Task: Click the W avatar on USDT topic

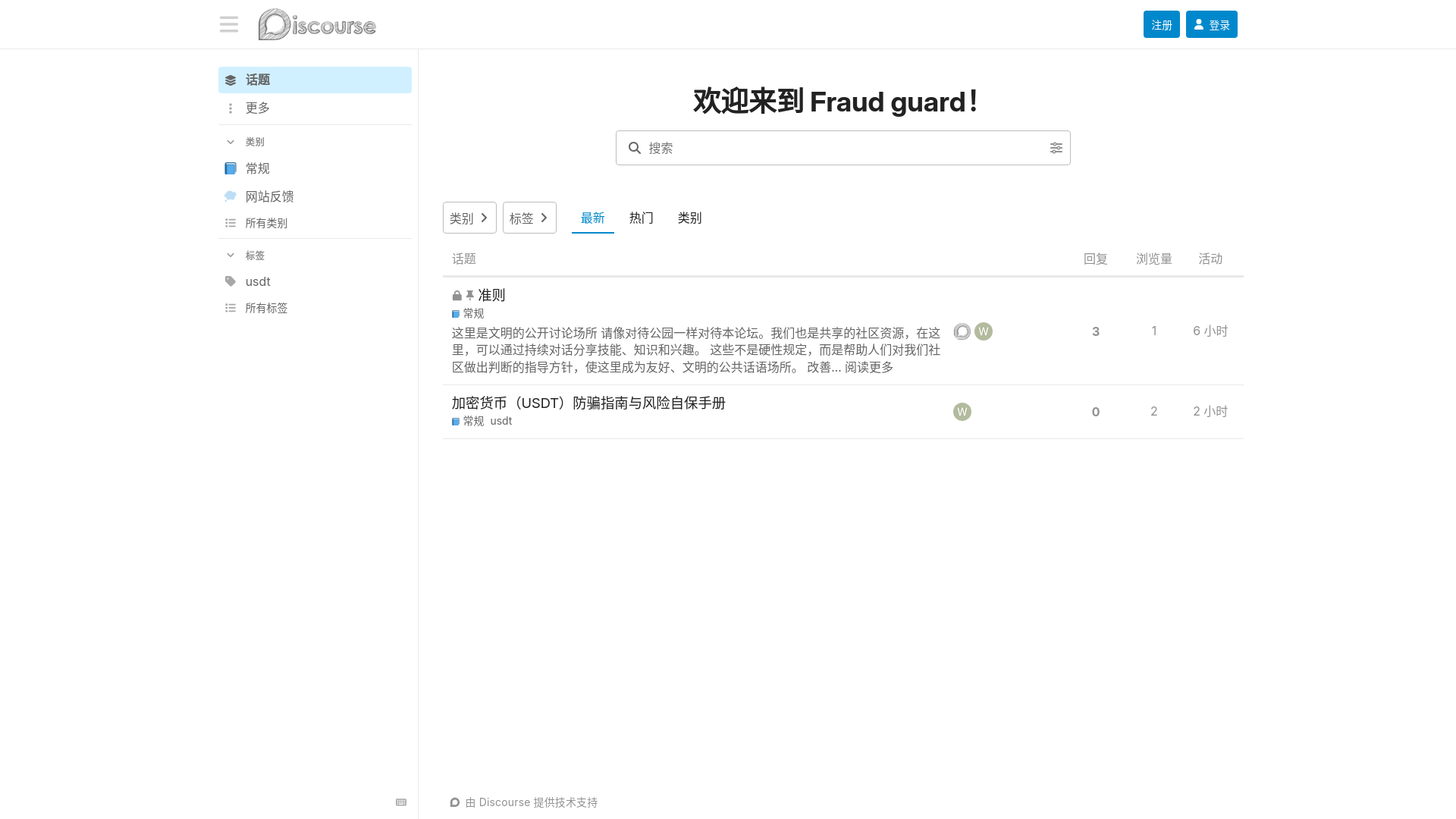Action: (962, 412)
